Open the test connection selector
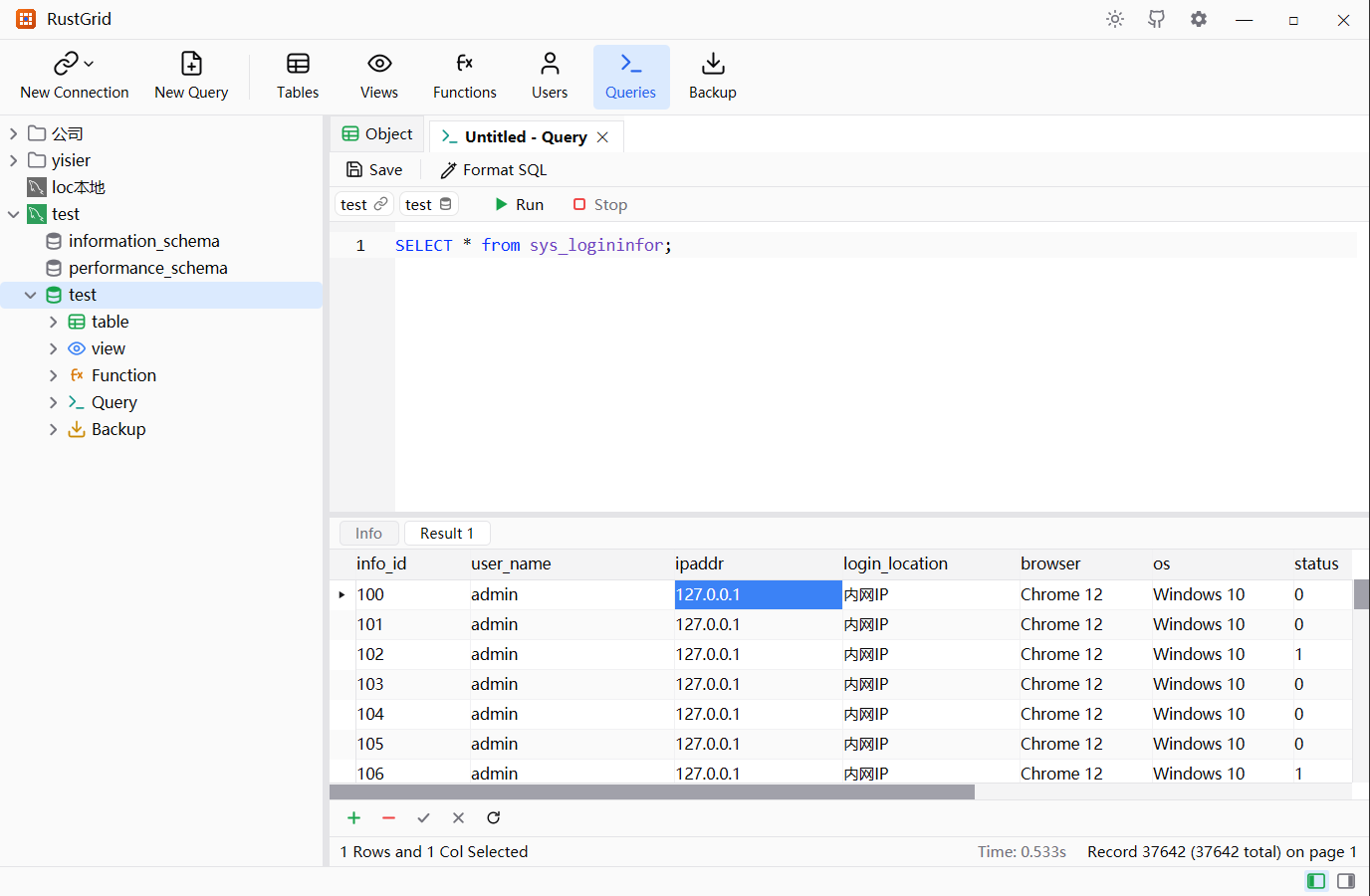1370x896 pixels. click(x=364, y=204)
